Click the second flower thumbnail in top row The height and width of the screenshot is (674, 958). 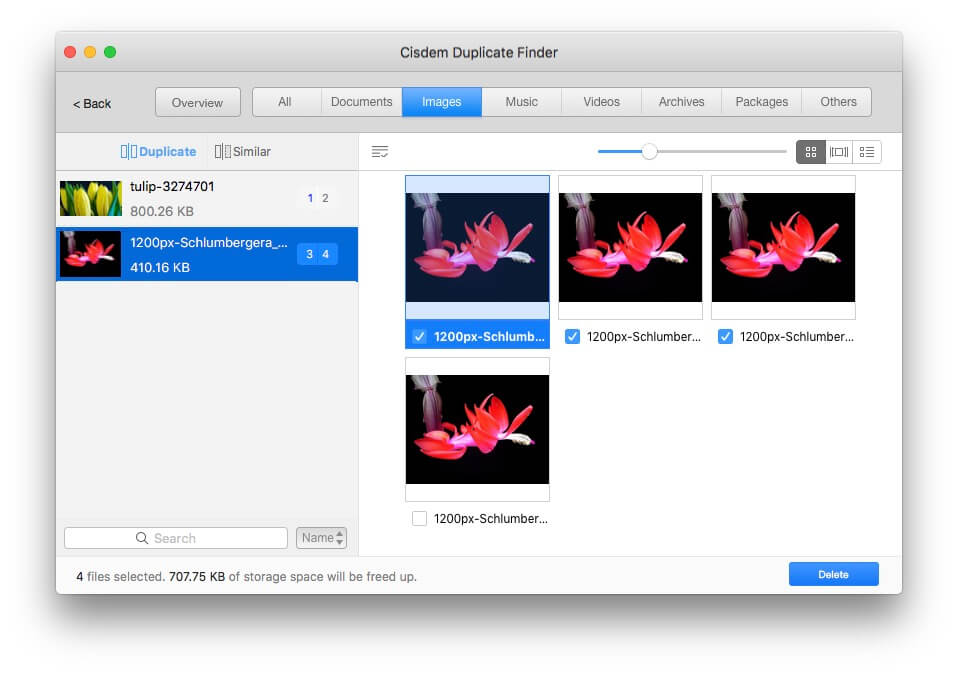[x=631, y=247]
